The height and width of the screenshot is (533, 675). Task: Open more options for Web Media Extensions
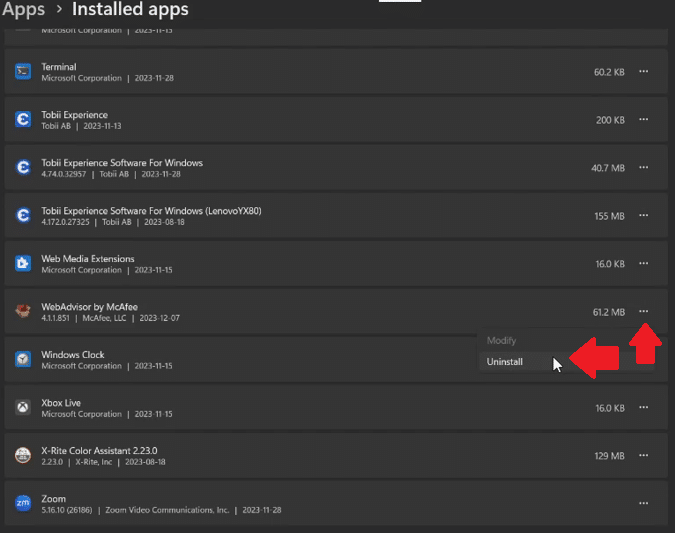(644, 263)
